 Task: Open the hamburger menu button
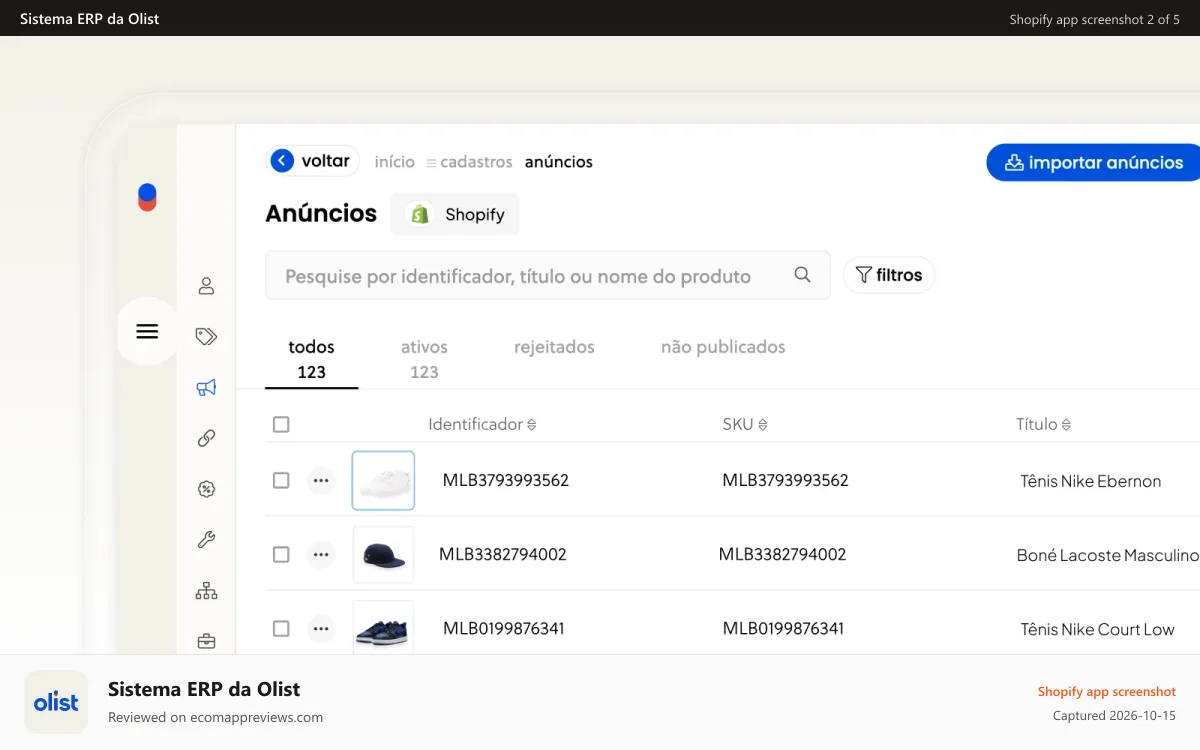(147, 331)
